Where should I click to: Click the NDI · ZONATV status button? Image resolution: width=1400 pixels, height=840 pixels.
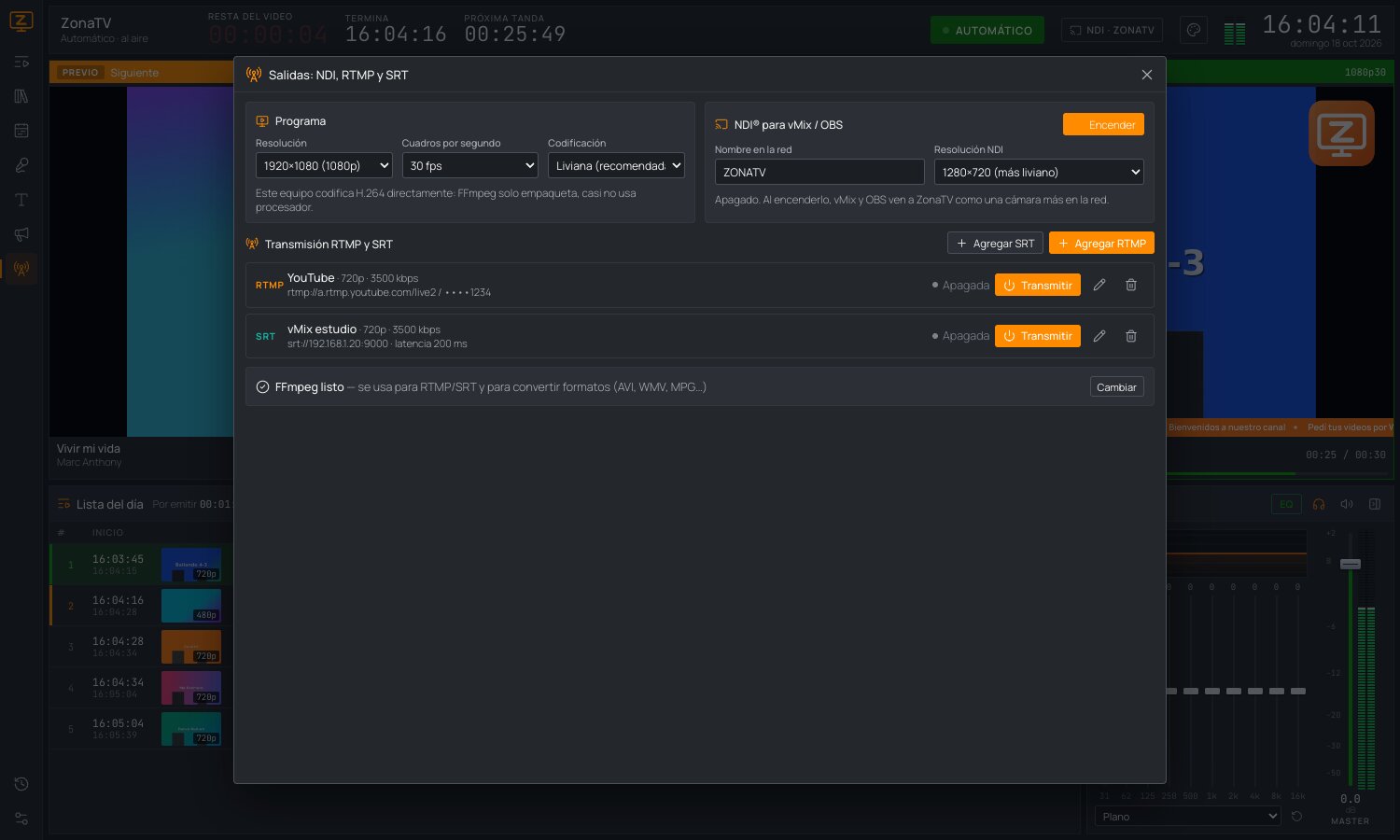[1112, 30]
